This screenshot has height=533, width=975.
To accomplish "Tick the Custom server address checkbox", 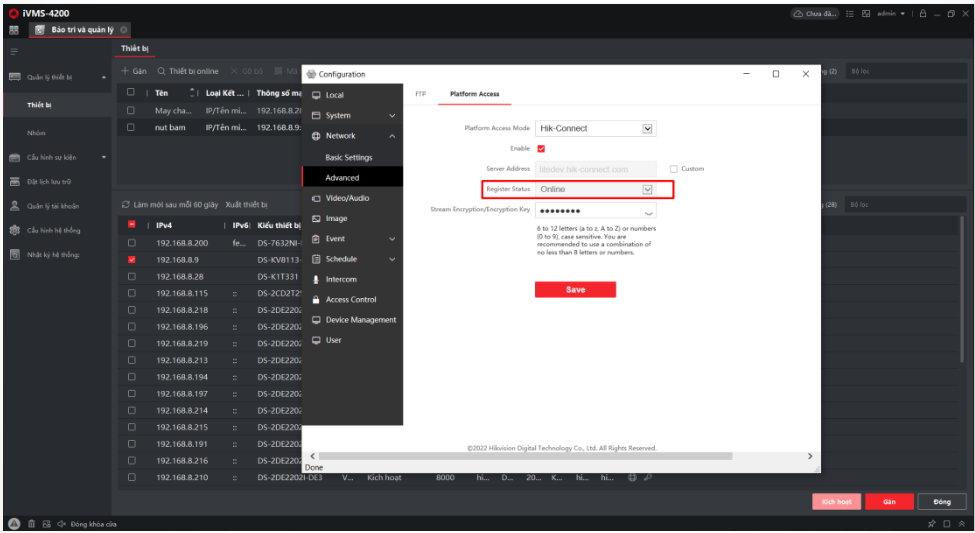I will coord(674,169).
